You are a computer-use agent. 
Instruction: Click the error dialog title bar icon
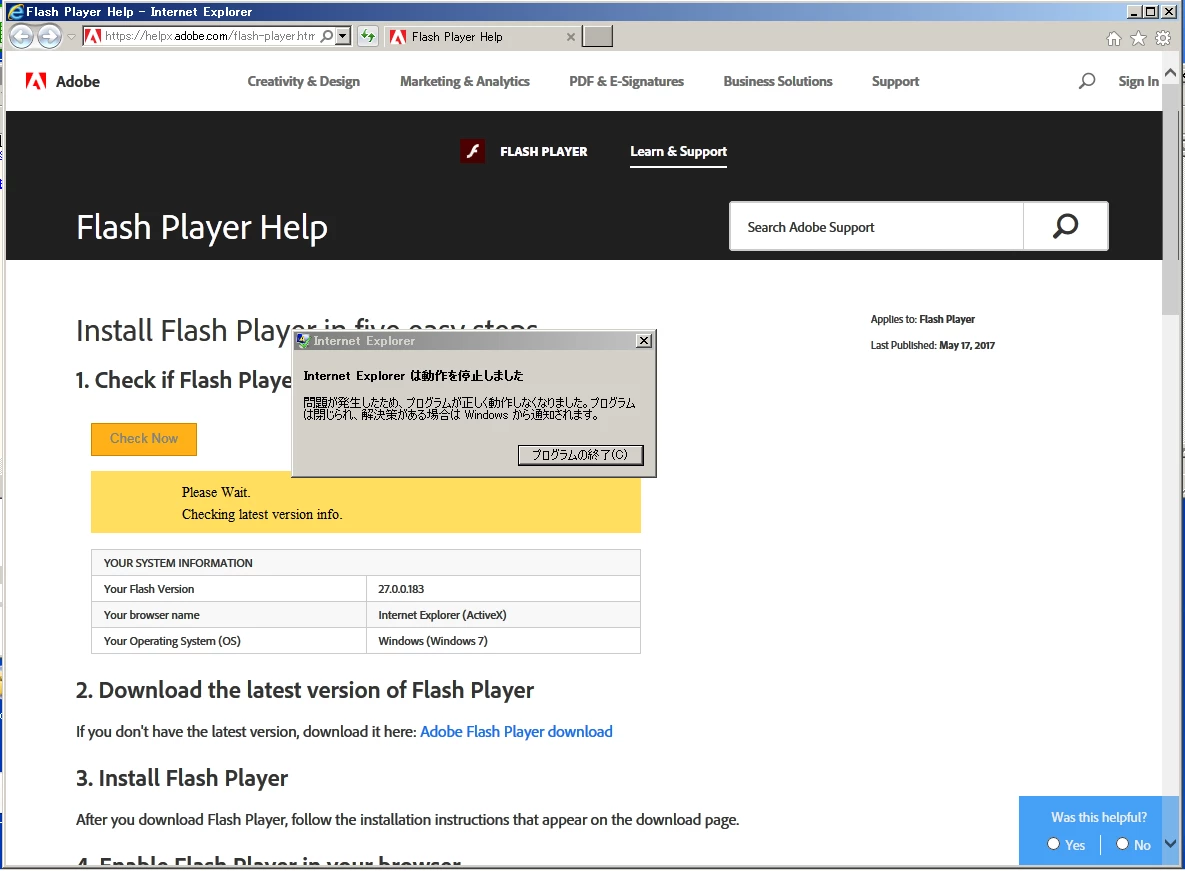pos(303,341)
